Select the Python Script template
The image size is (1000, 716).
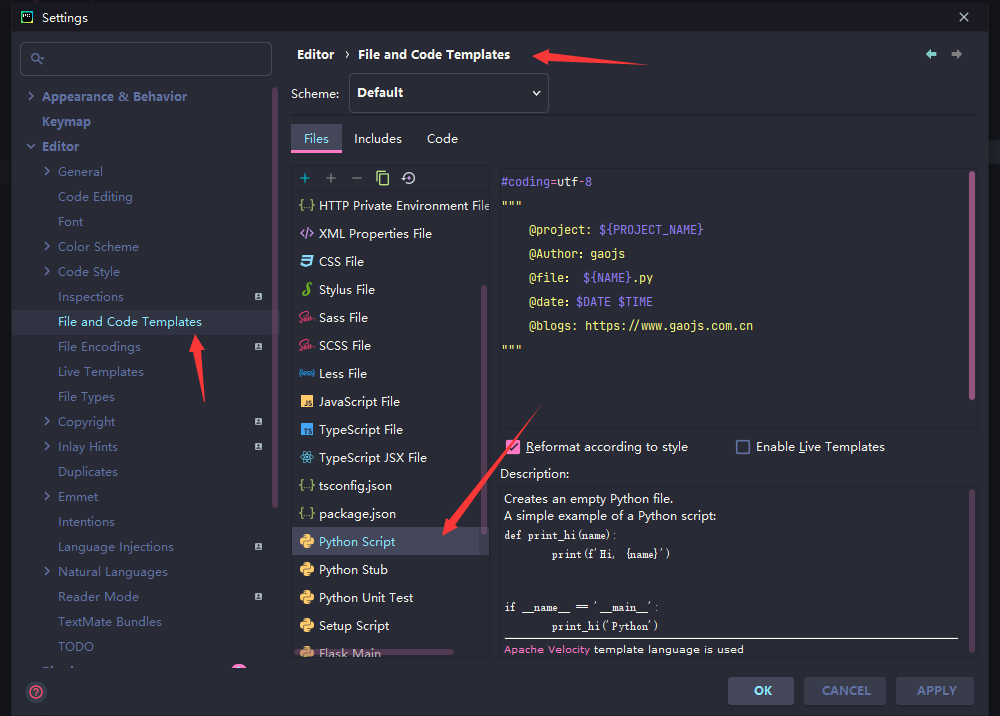pos(390,541)
